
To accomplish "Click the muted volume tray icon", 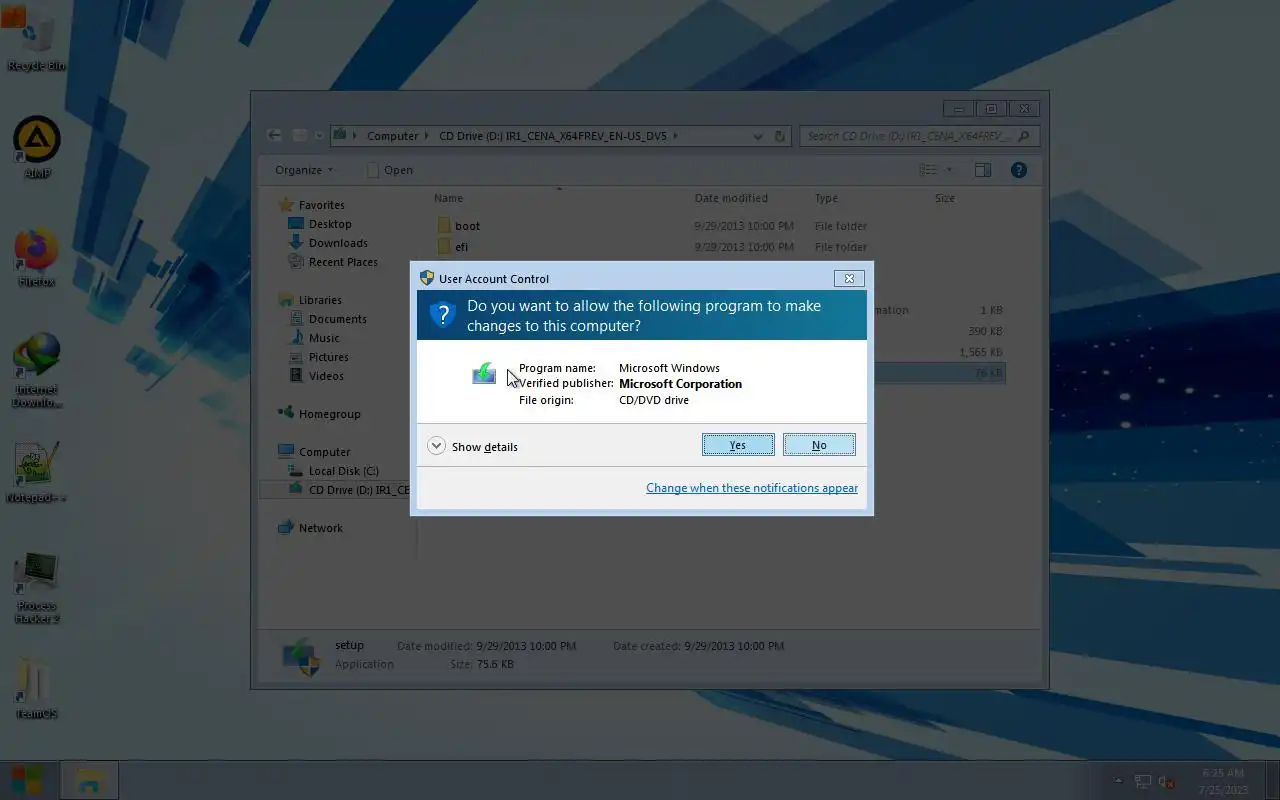I will pyautogui.click(x=1166, y=781).
